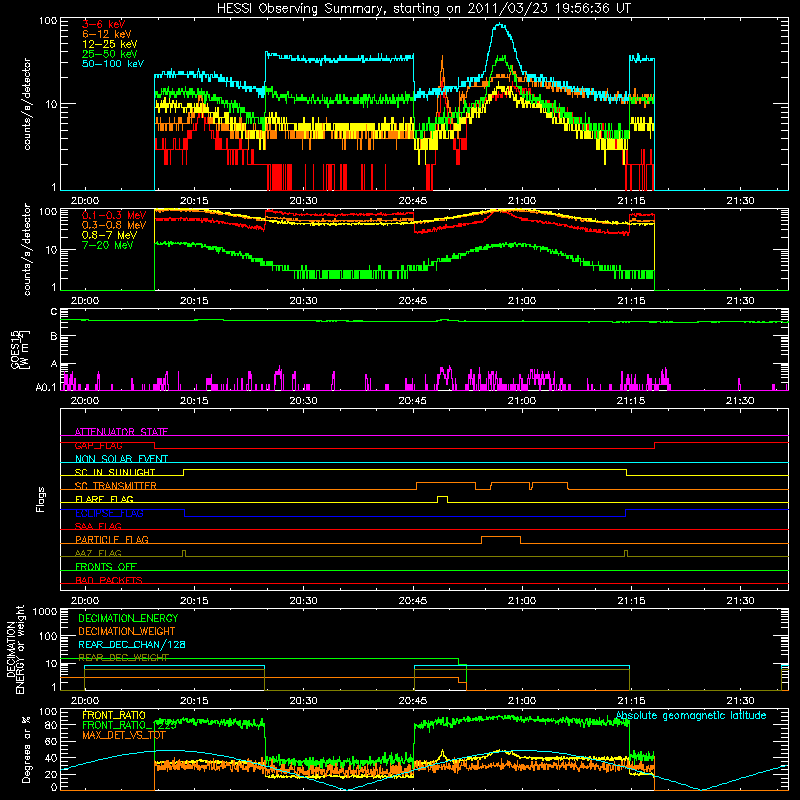This screenshot has height=800, width=800.
Task: Select the SC_TRANSMITTER flag label
Action: point(116,486)
